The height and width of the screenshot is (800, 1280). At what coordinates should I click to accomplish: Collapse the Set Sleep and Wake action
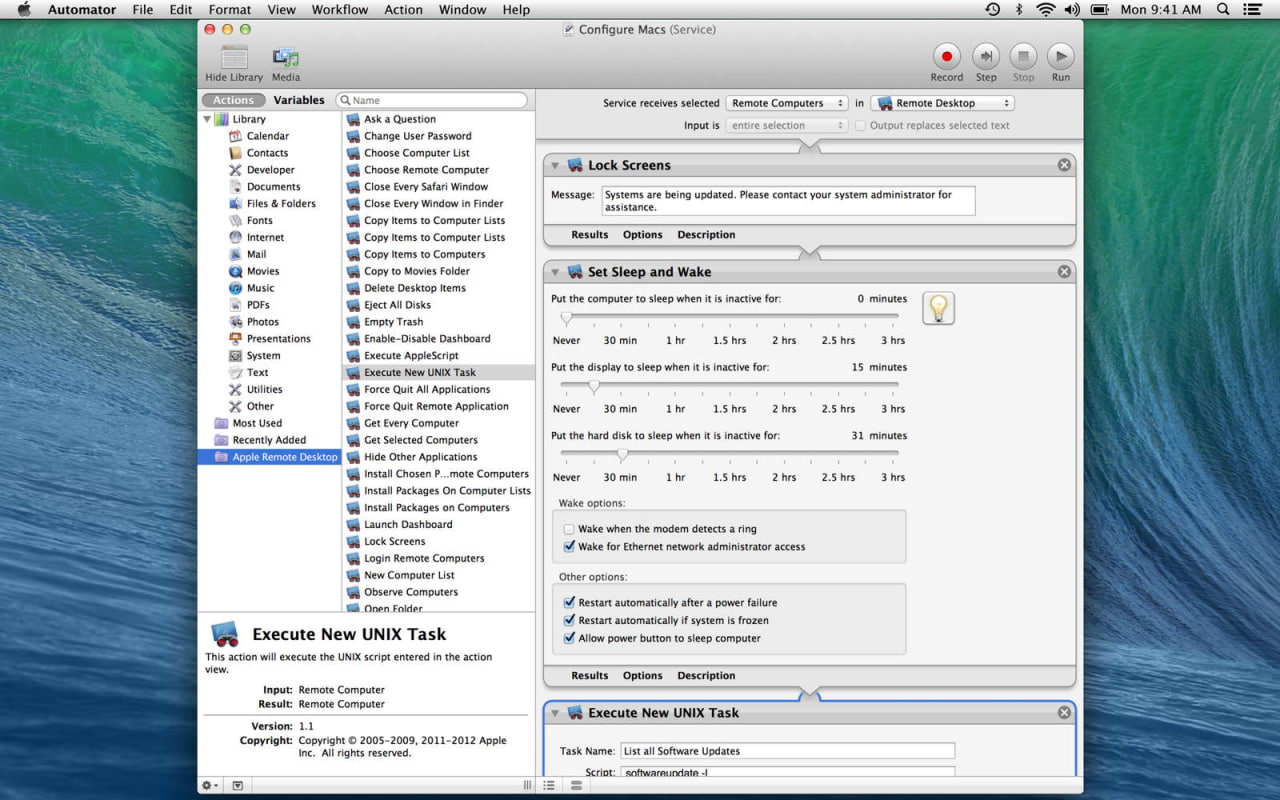[x=556, y=272]
